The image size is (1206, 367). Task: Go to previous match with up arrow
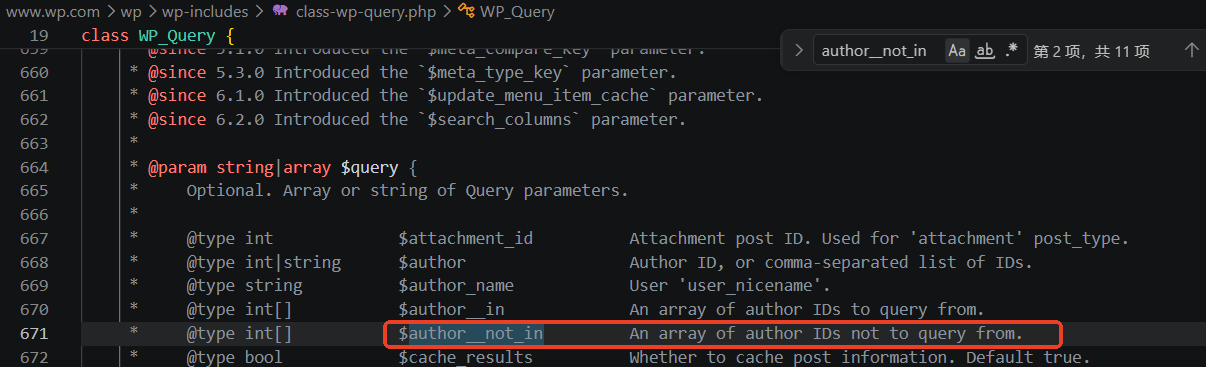(1191, 50)
